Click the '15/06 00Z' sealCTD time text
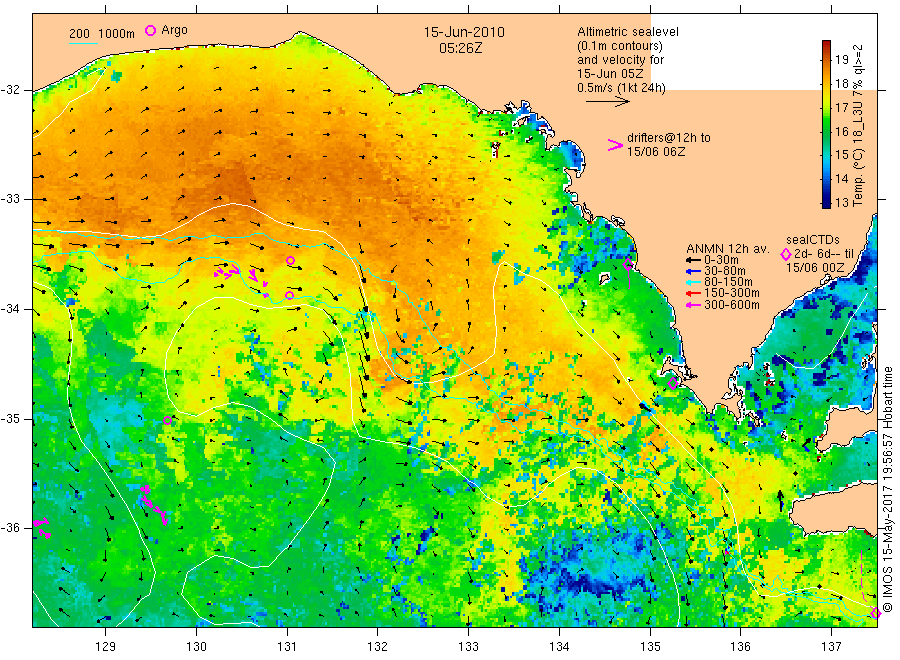This screenshot has width=900, height=660. tap(815, 267)
